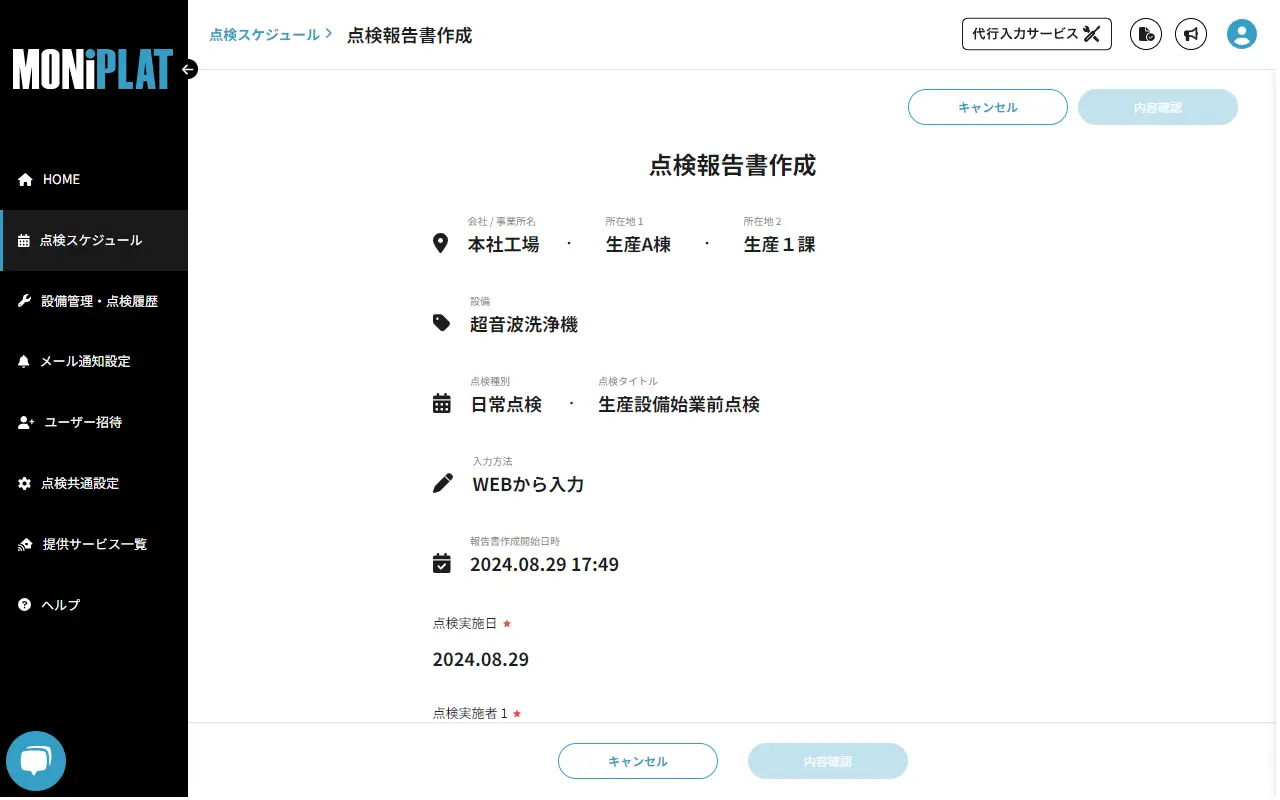Open the blue user avatar icon
This screenshot has width=1280, height=800.
pos(1241,33)
